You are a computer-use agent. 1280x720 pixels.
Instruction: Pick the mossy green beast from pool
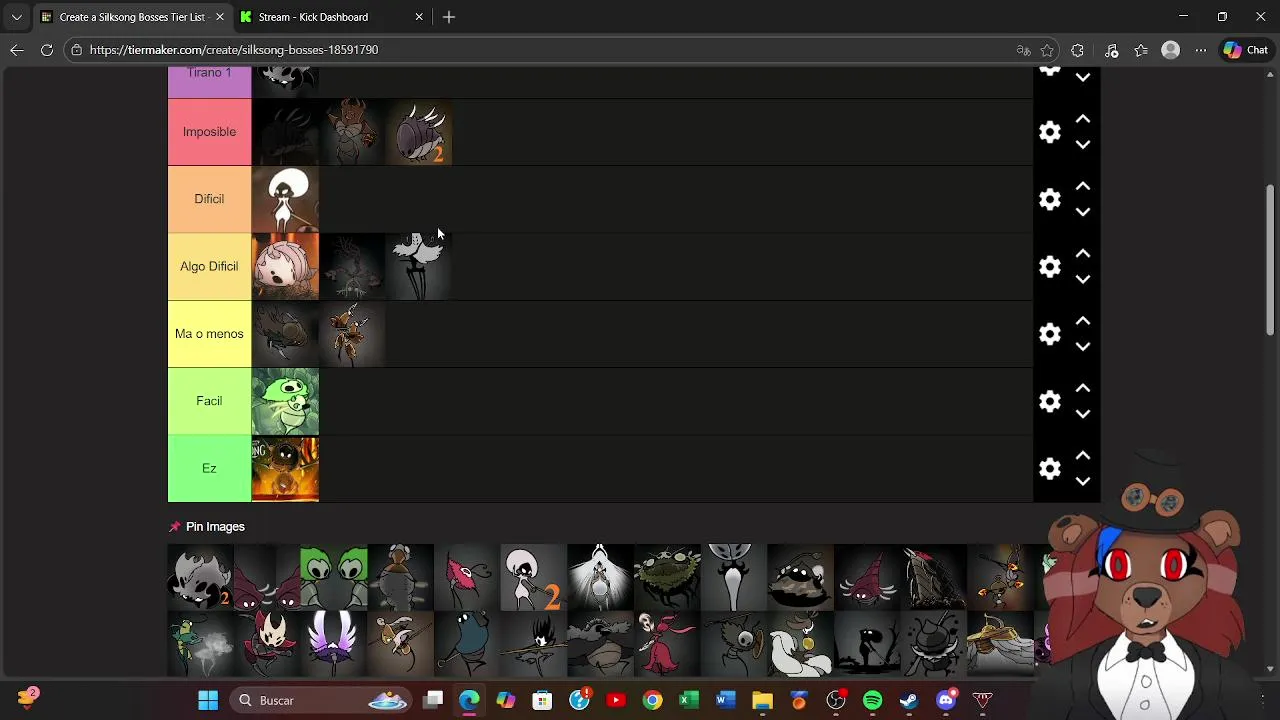667,577
